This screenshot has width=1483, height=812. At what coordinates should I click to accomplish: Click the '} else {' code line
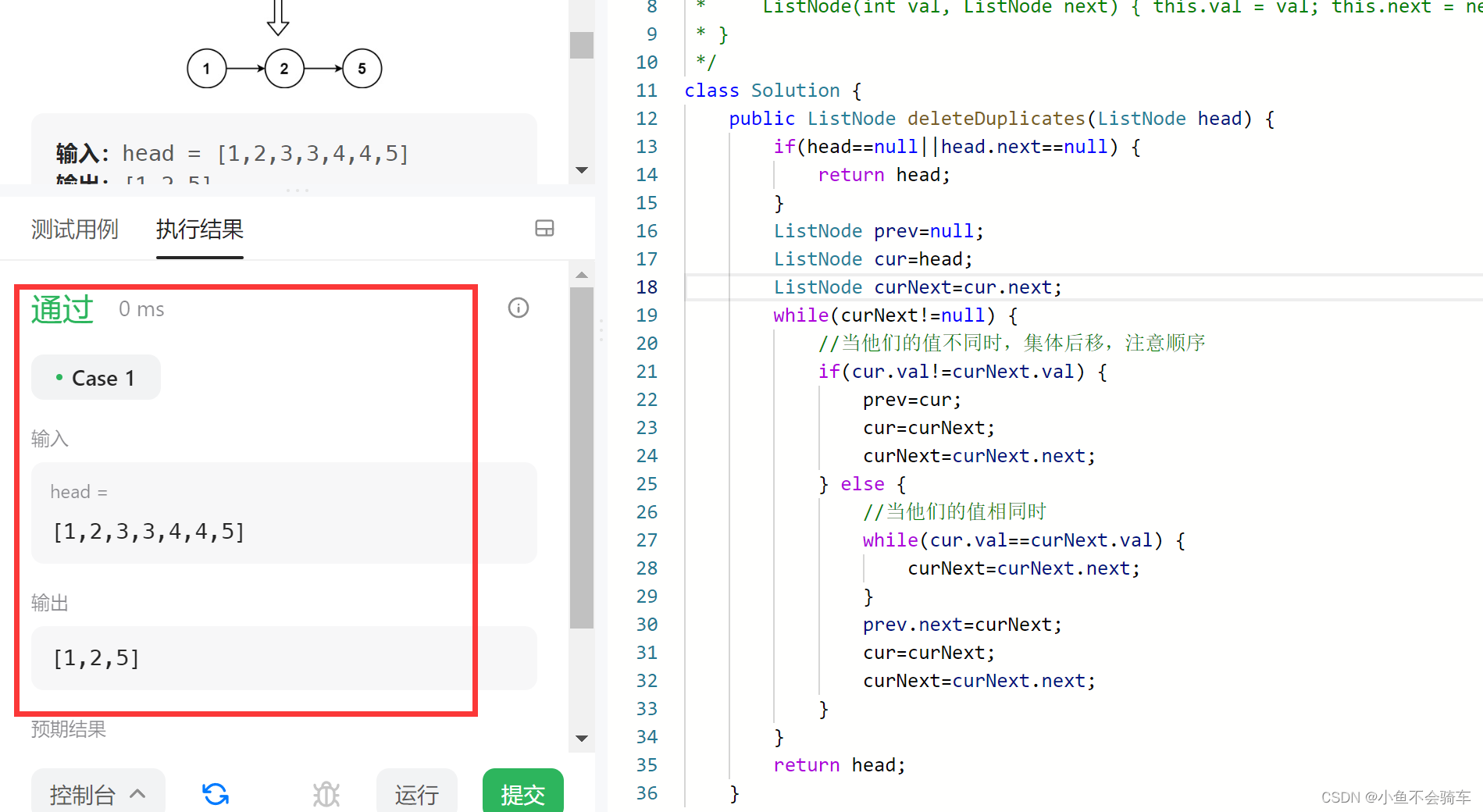tap(862, 484)
